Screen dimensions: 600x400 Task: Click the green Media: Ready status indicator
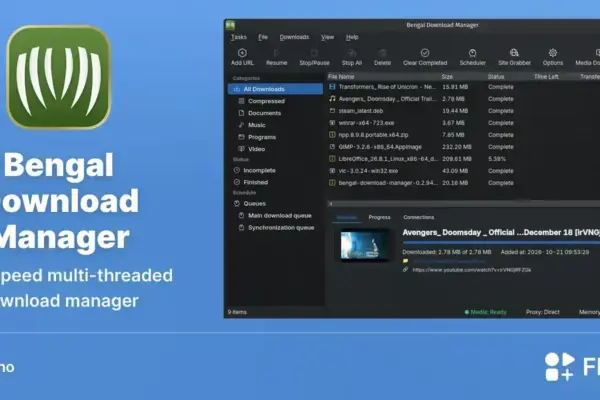click(x=485, y=312)
